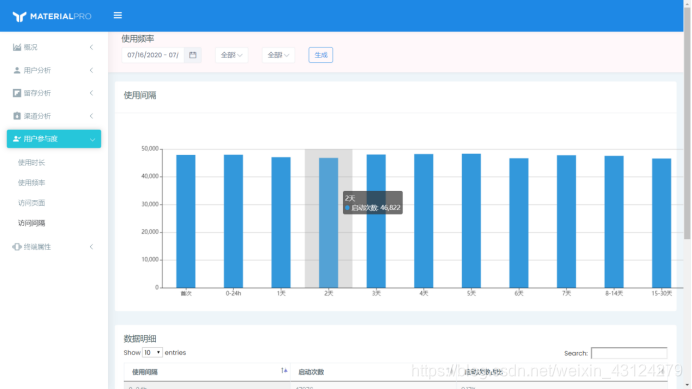
Task: Click the sort arrow on 使用间隔 column
Action: coord(284,371)
